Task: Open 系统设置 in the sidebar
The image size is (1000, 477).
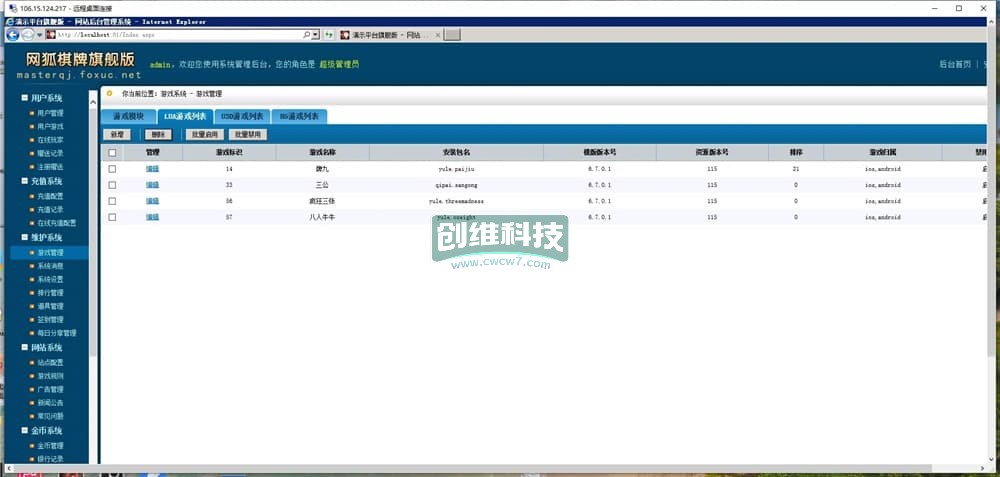Action: pyautogui.click(x=50, y=279)
